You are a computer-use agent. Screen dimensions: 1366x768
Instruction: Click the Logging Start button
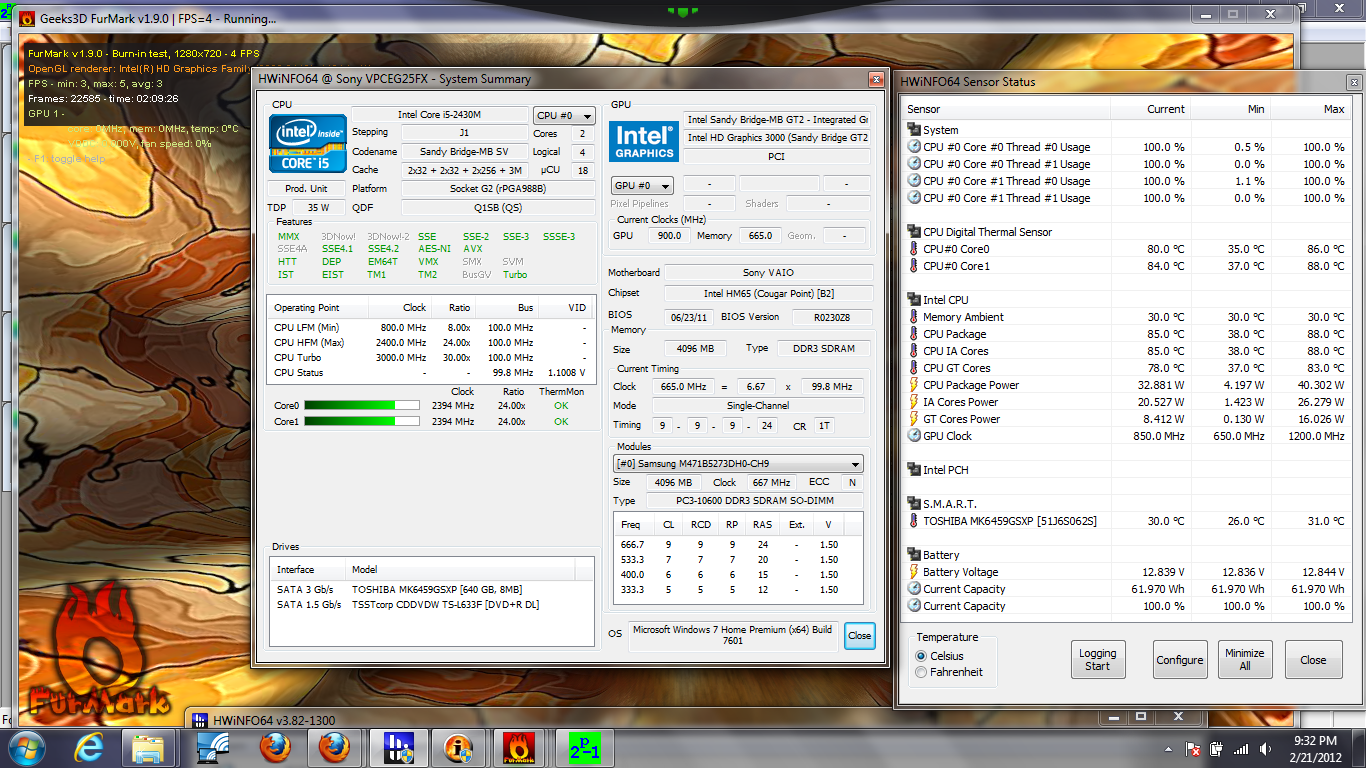[1097, 660]
